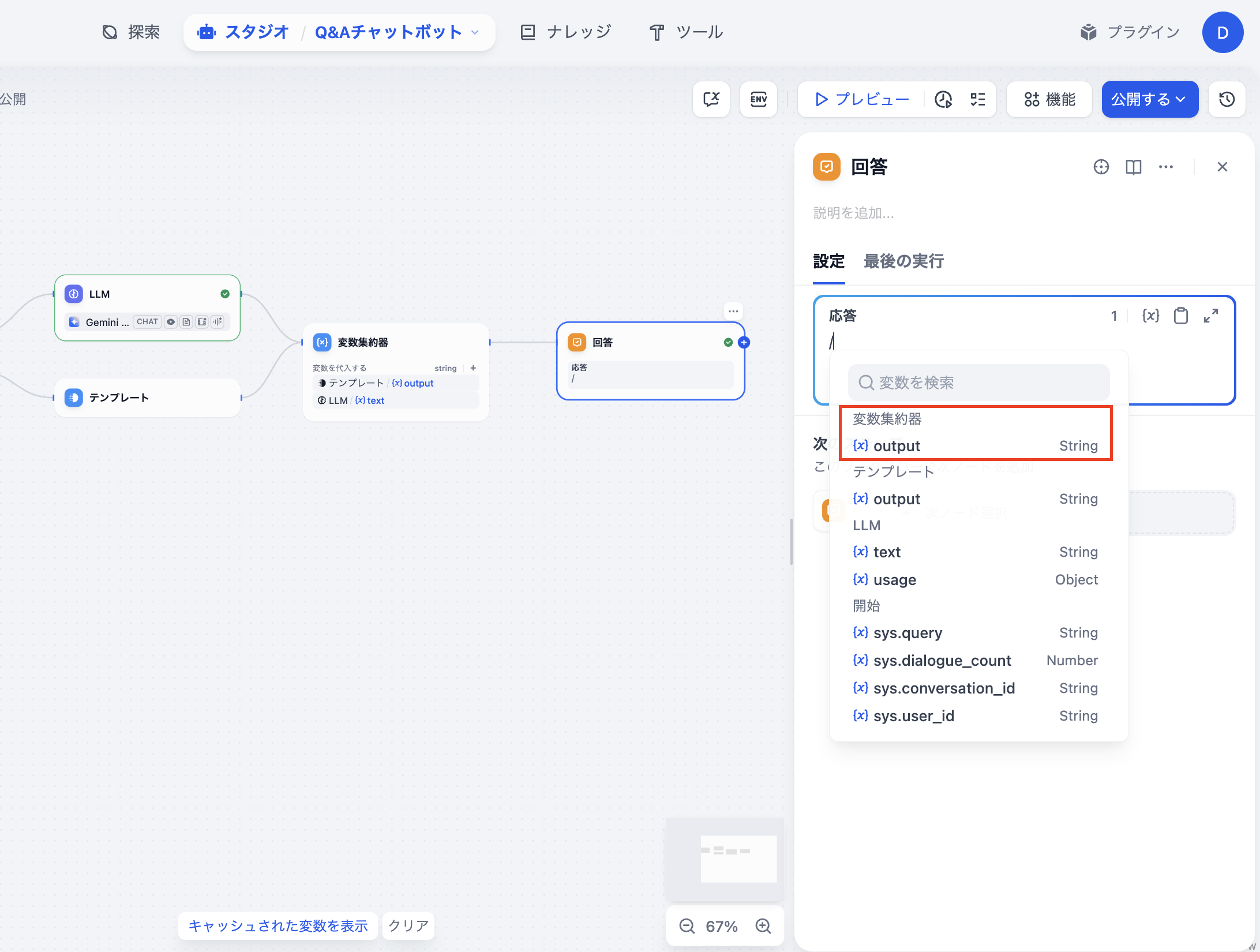
Task: Click the ENV environment variables icon
Action: click(x=758, y=99)
